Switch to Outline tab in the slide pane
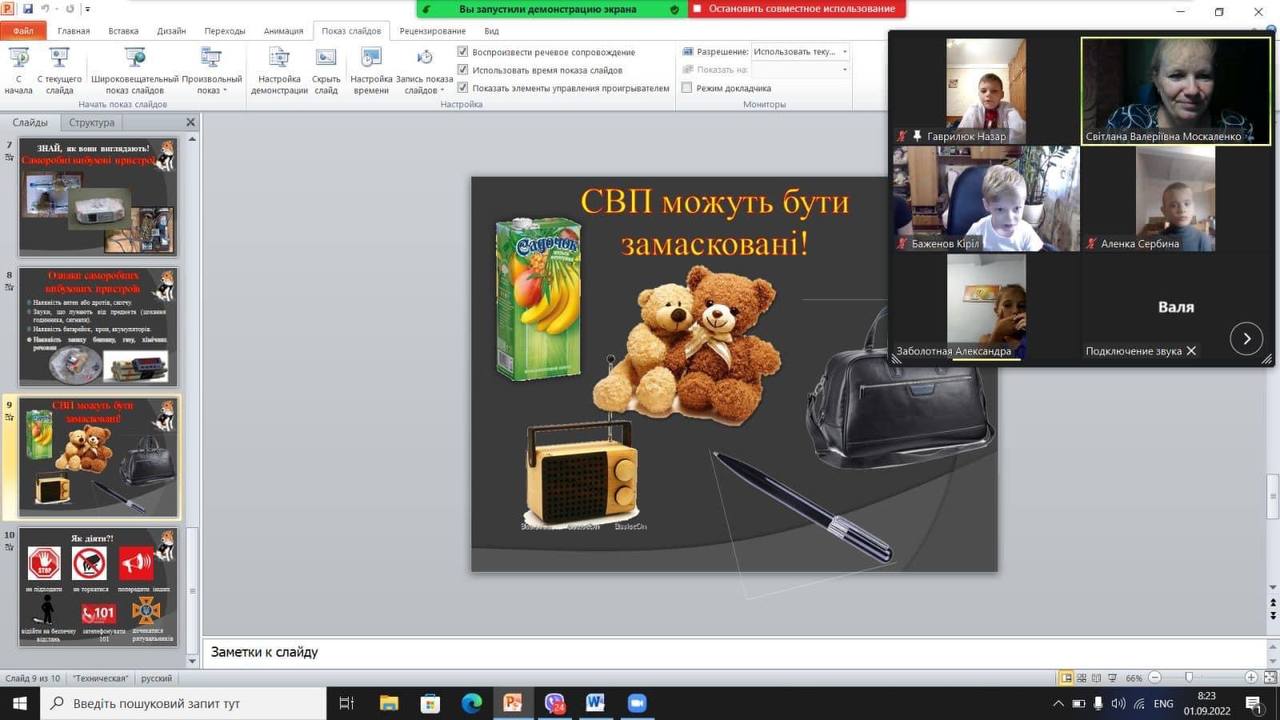Screen dimensions: 1280x720 click(x=91, y=123)
